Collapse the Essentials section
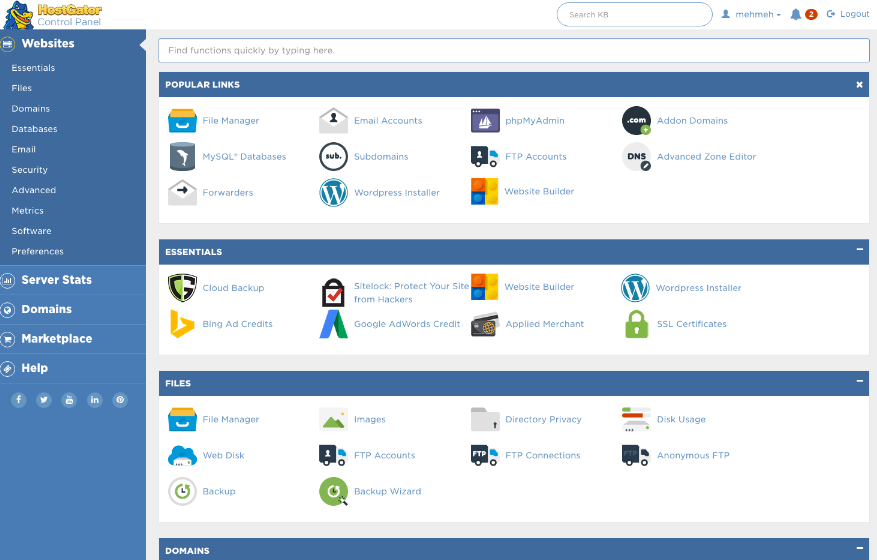The image size is (877, 560). tap(860, 249)
